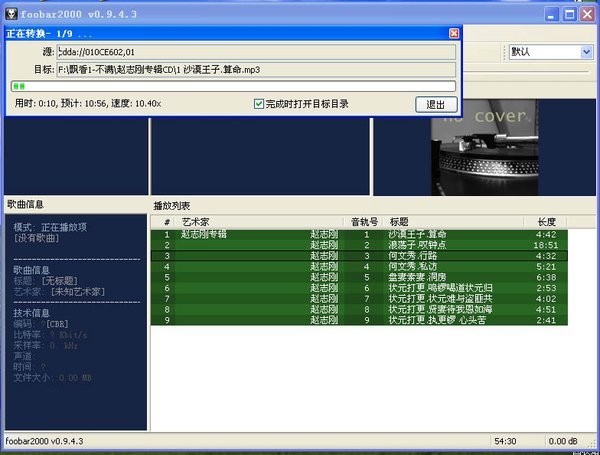
Task: Click the source path field cdda://010CE602,01
Action: [x=256, y=52]
